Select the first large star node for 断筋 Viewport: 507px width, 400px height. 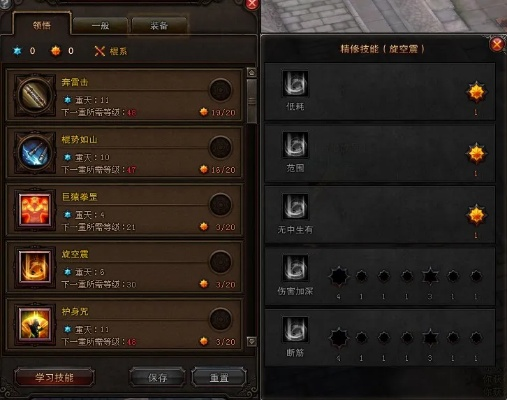point(339,338)
